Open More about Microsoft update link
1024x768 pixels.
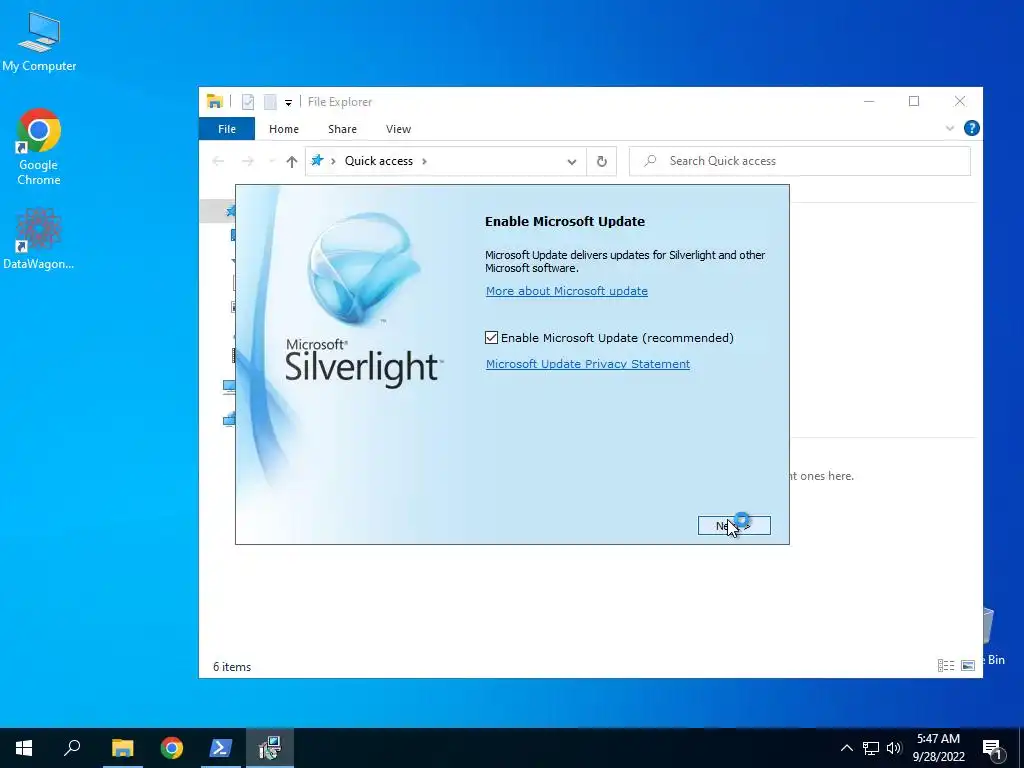tap(566, 291)
